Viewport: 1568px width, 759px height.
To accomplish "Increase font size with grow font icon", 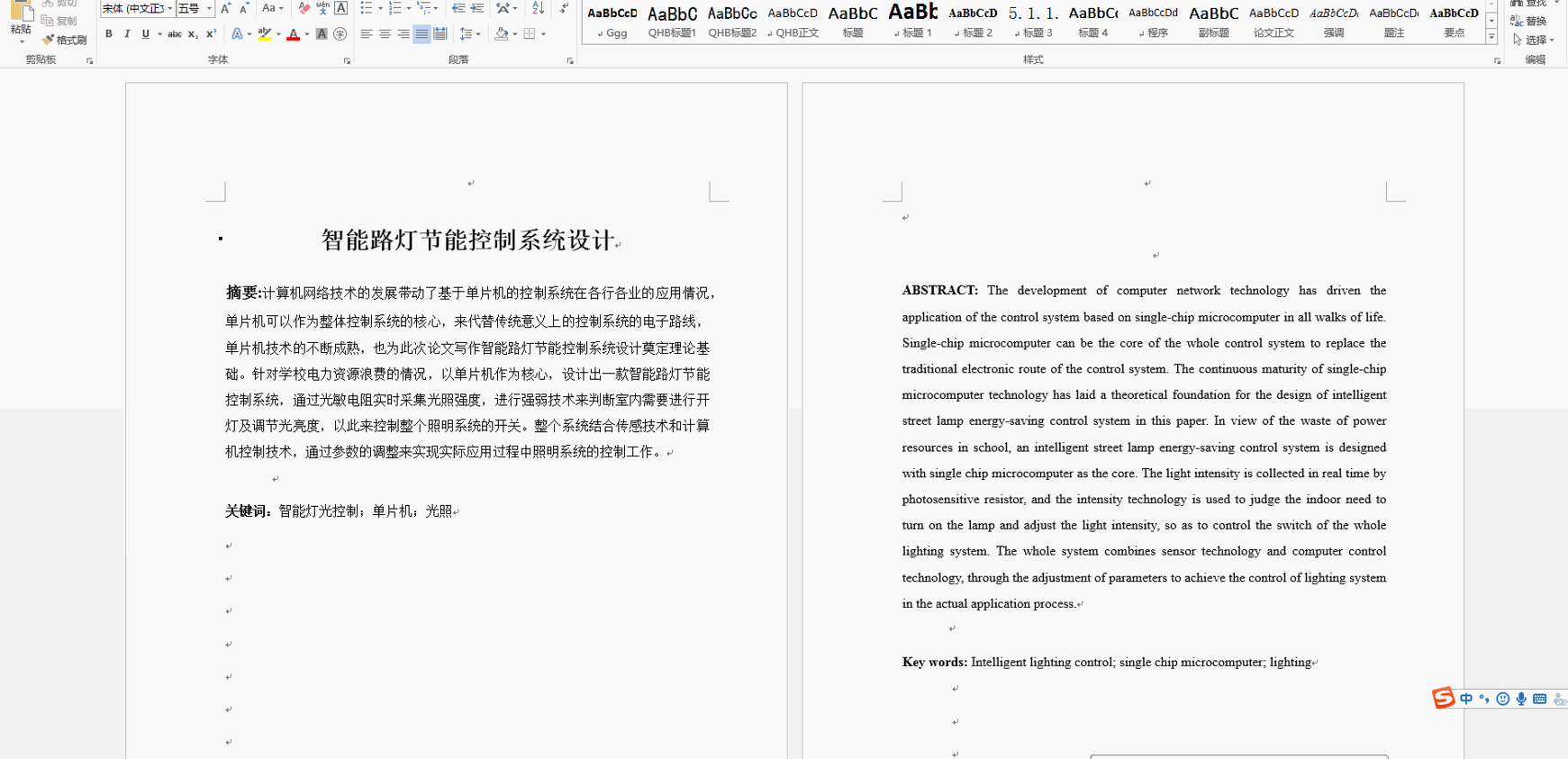I will [x=225, y=8].
